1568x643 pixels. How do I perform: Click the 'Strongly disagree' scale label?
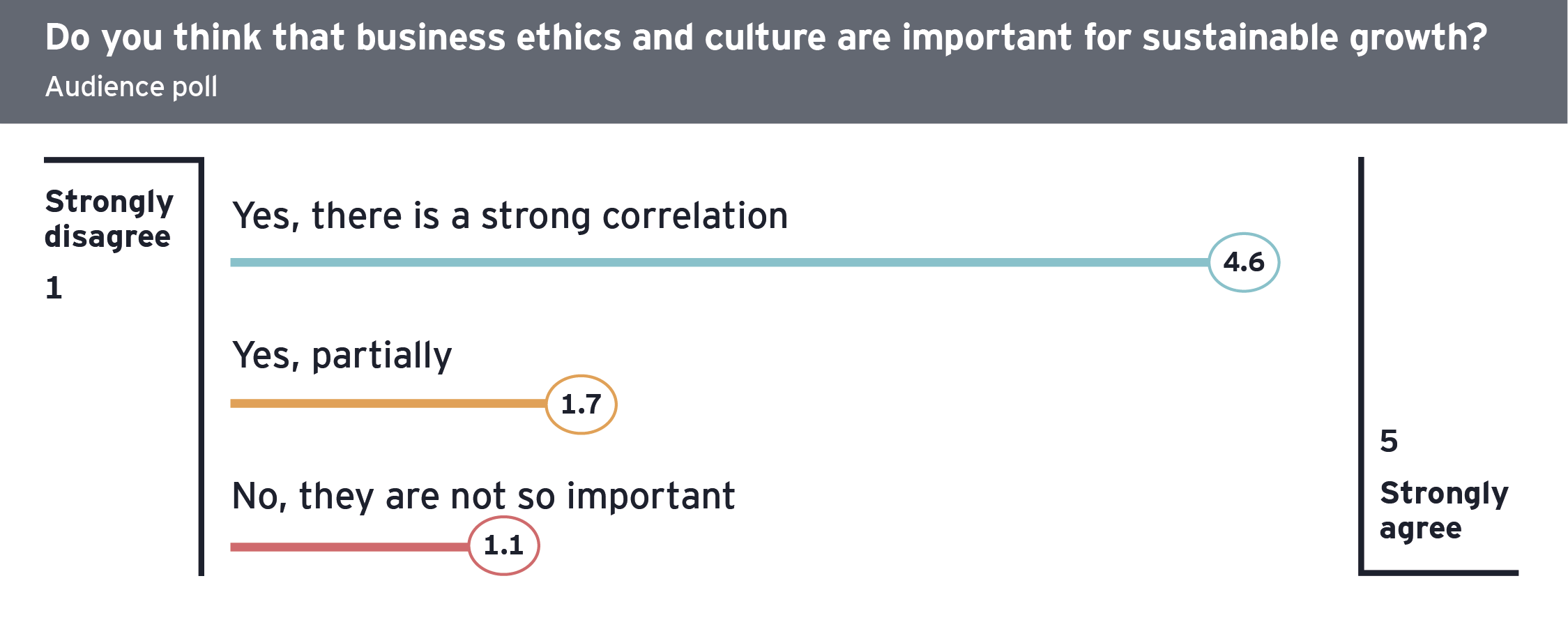[x=109, y=219]
